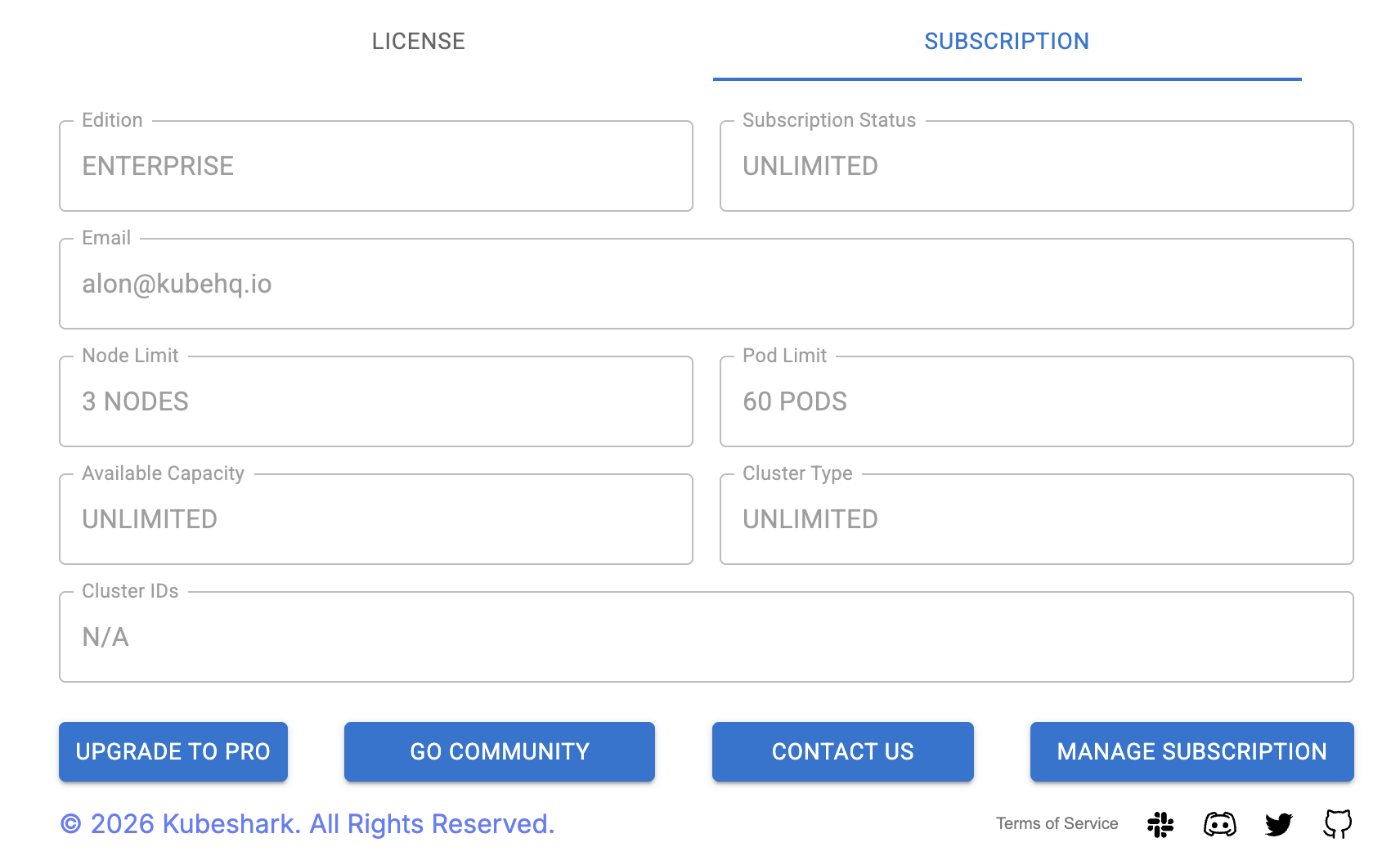Click CONTACT US
This screenshot has width=1400, height=865.
[x=842, y=751]
